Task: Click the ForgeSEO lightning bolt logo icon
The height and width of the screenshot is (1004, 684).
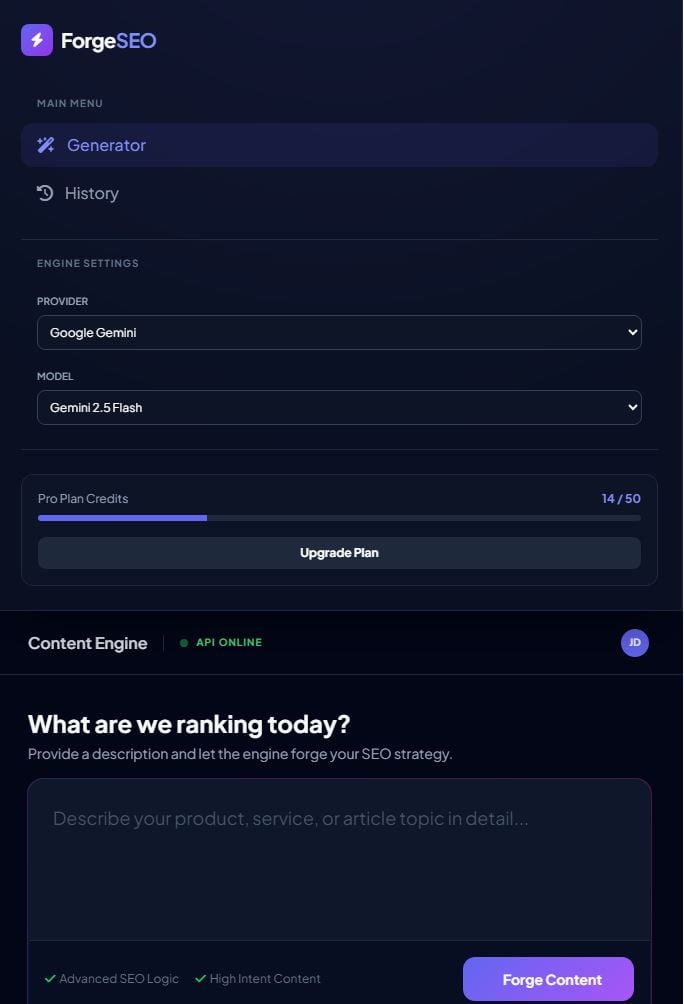Action: (x=37, y=40)
